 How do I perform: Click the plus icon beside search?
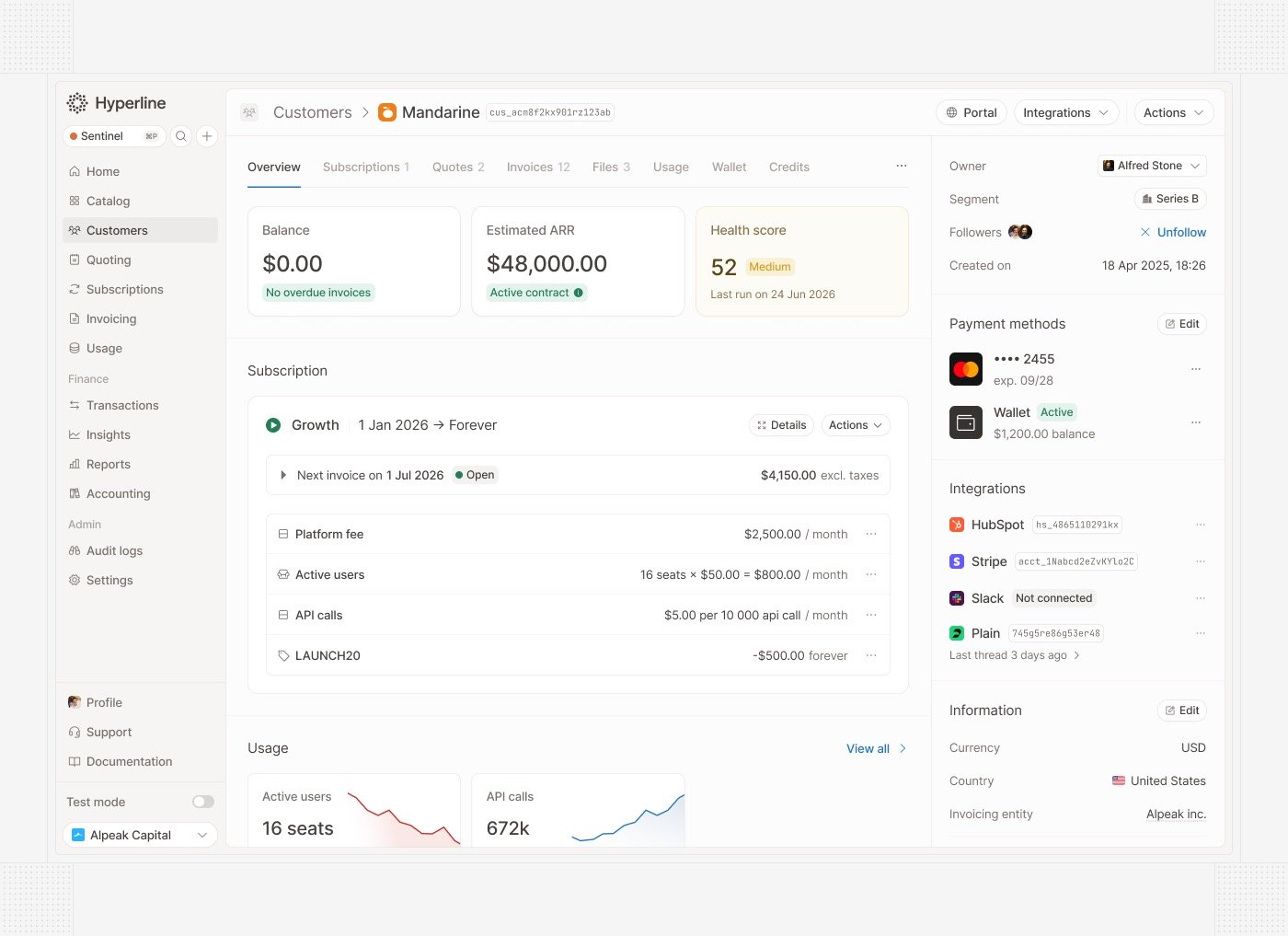(207, 136)
